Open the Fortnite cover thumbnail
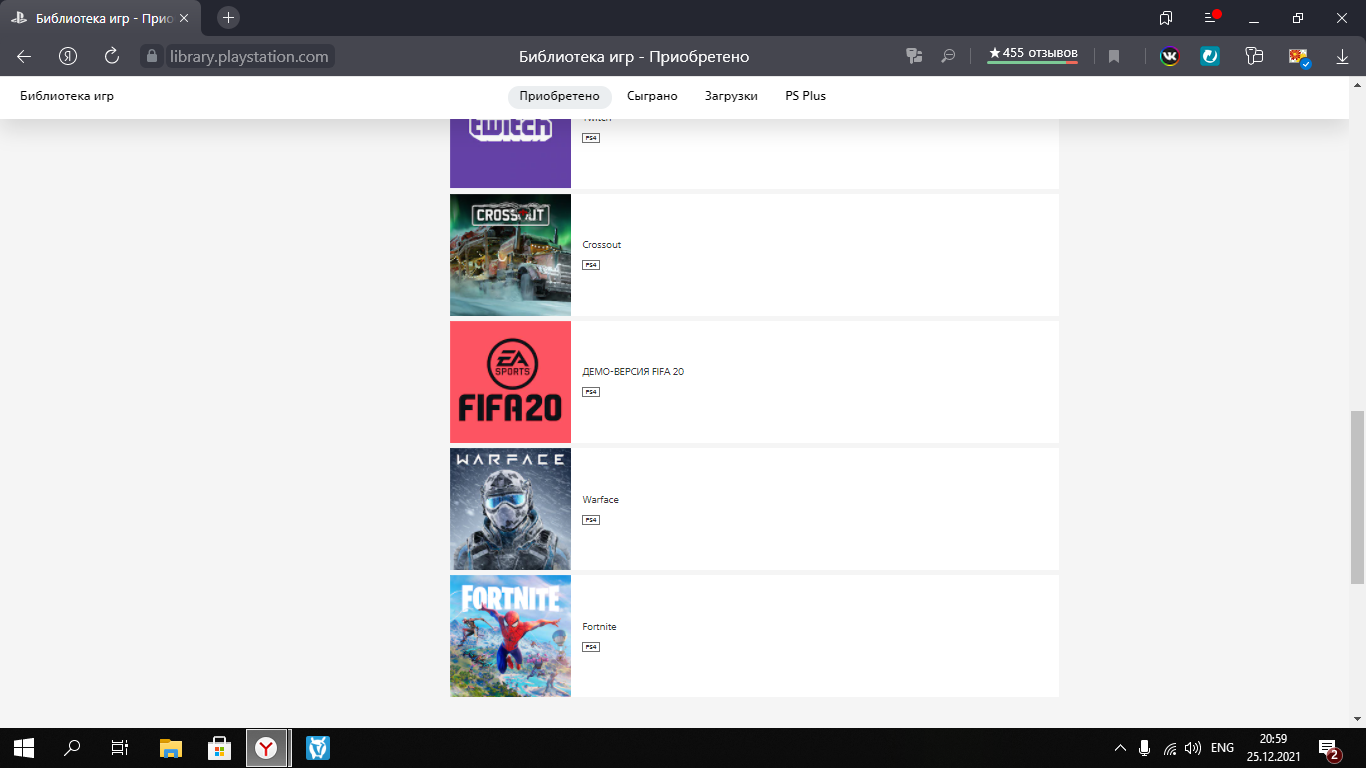Screen dimensions: 1366x768 tap(510, 636)
